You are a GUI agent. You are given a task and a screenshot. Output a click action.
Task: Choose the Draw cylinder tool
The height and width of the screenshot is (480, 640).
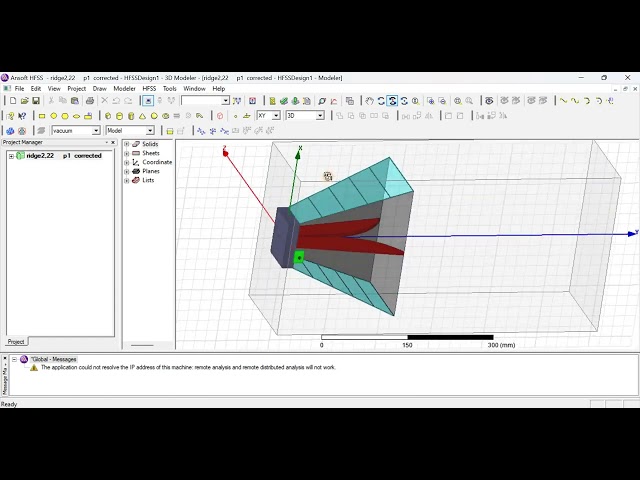(x=119, y=116)
